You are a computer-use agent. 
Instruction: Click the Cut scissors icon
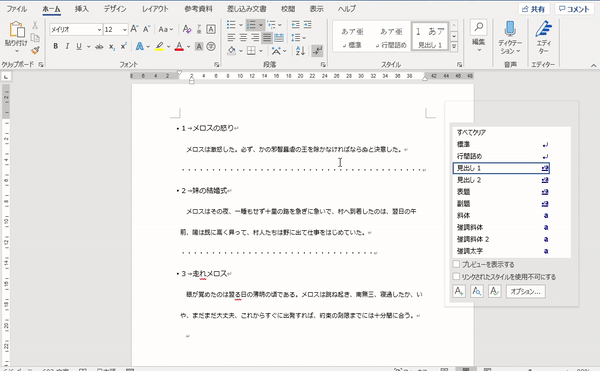pos(35,25)
